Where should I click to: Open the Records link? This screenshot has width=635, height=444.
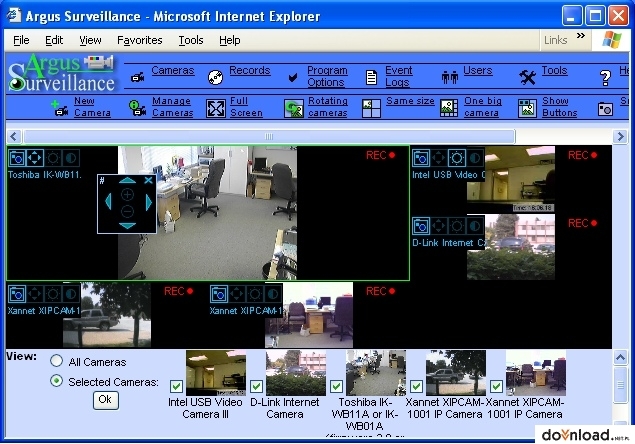(249, 70)
